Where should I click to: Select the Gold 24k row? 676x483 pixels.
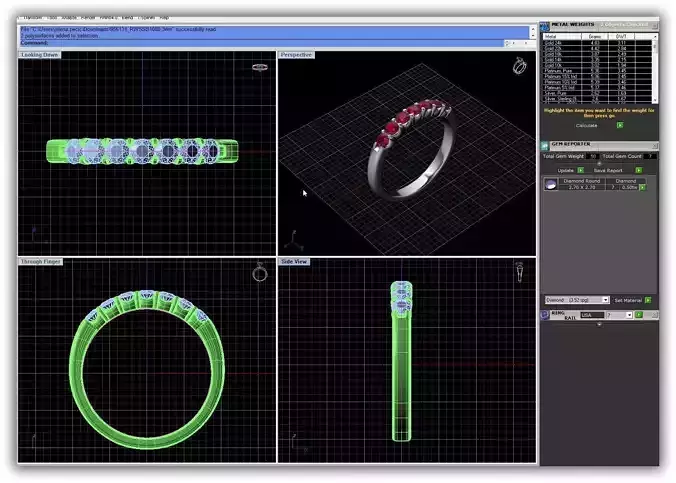click(597, 43)
